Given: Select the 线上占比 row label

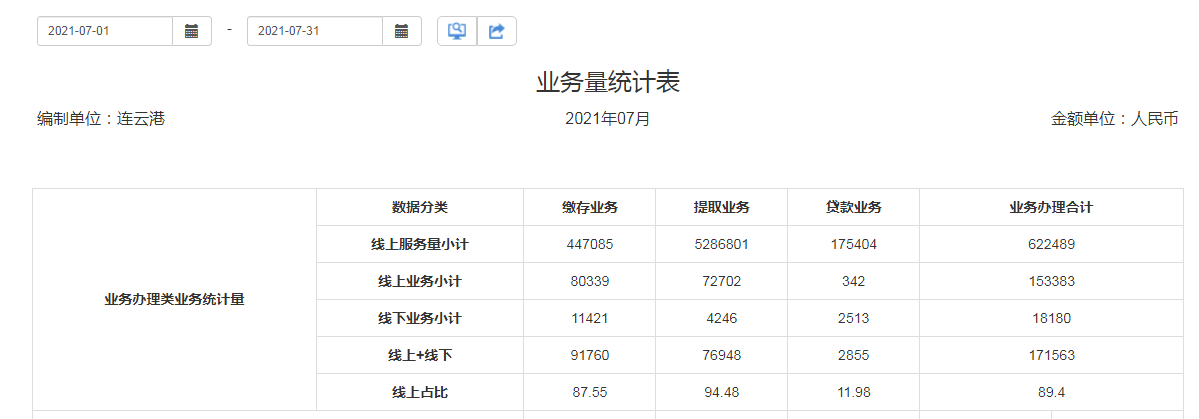Looking at the screenshot, I should click(420, 392).
